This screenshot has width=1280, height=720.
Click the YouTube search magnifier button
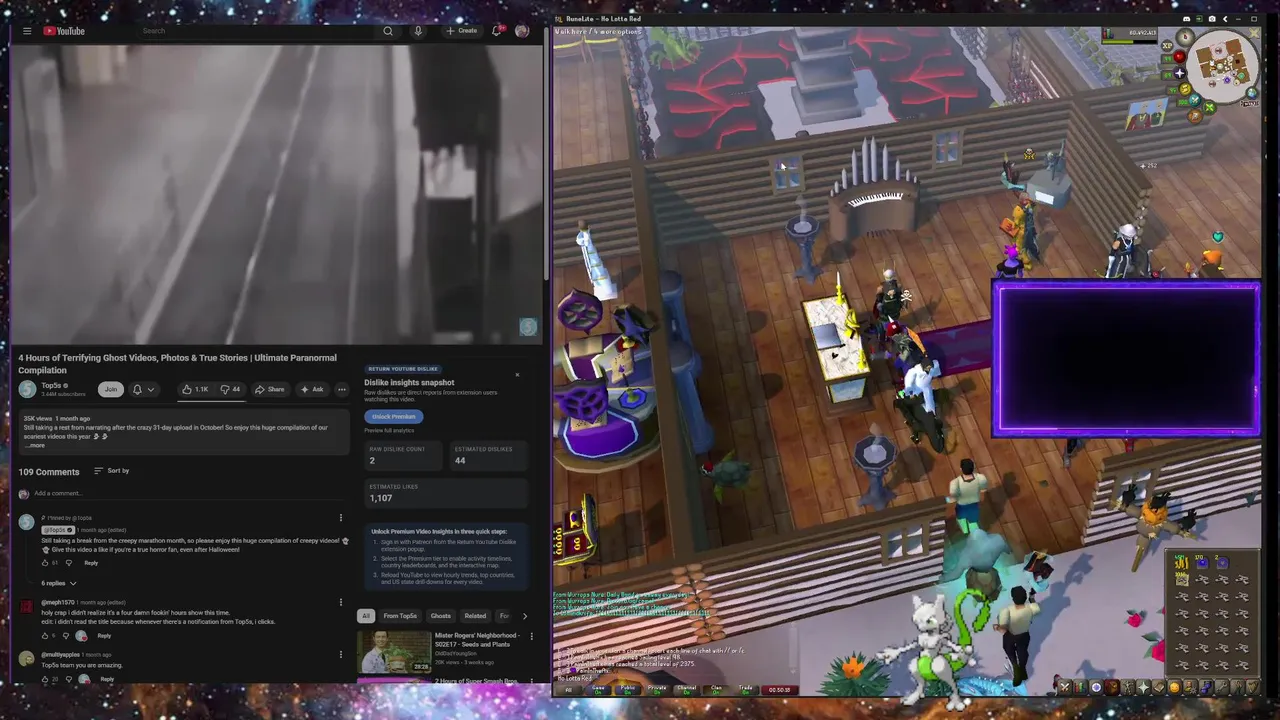pos(388,31)
